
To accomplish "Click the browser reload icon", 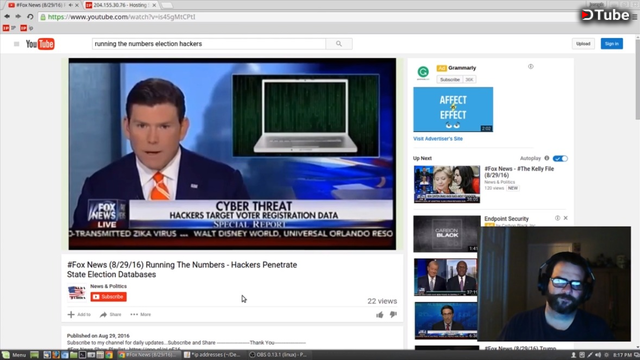I will pos(30,17).
